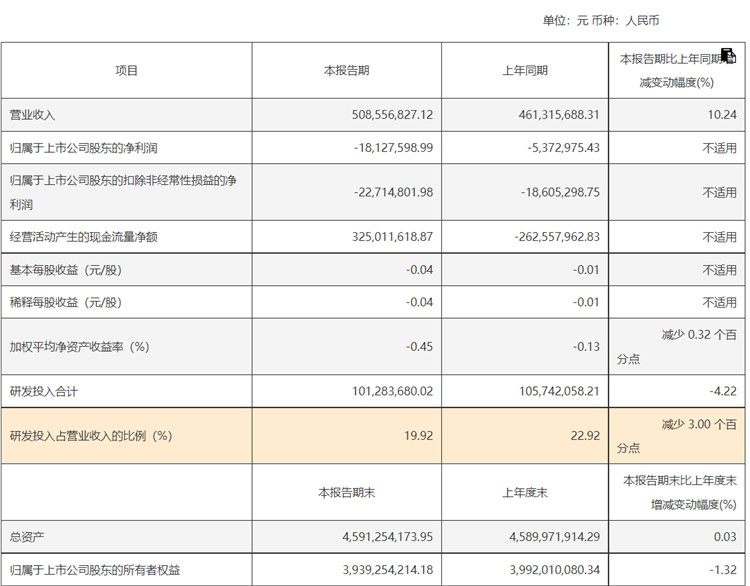Select the 本报告期末 sub-header
750x586 pixels.
coord(346,493)
